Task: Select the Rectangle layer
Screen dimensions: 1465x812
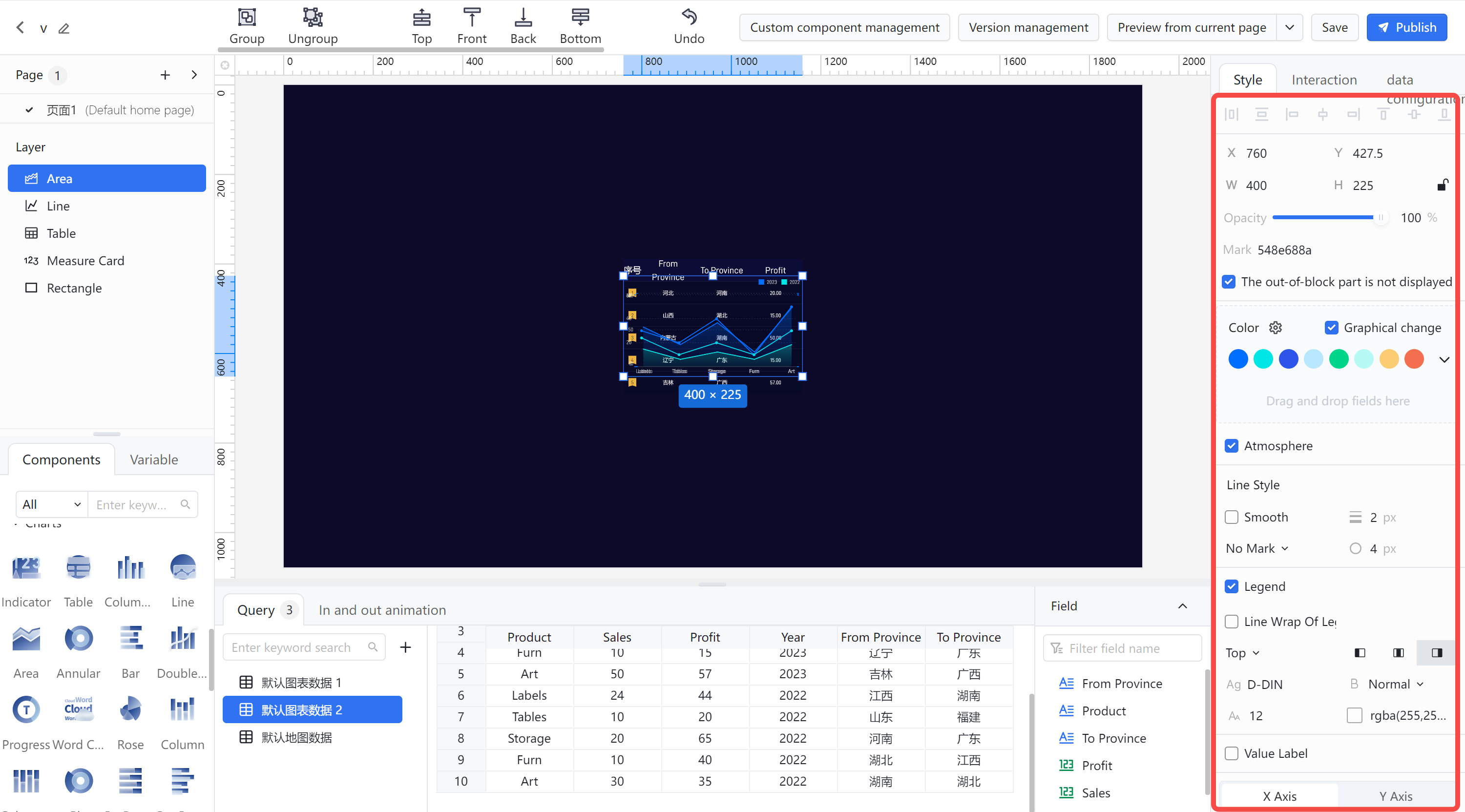Action: pyautogui.click(x=107, y=288)
